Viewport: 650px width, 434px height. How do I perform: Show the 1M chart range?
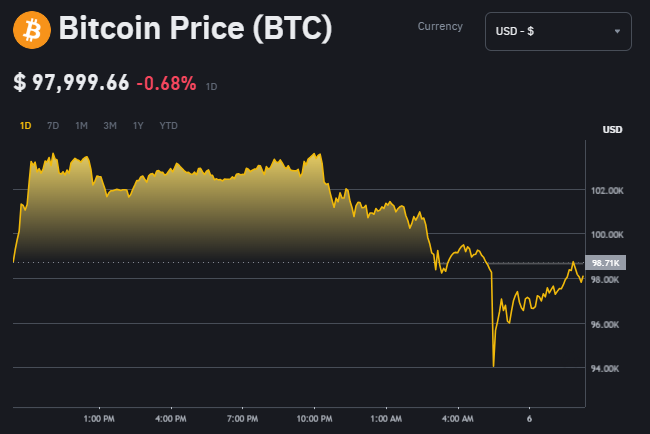point(82,126)
